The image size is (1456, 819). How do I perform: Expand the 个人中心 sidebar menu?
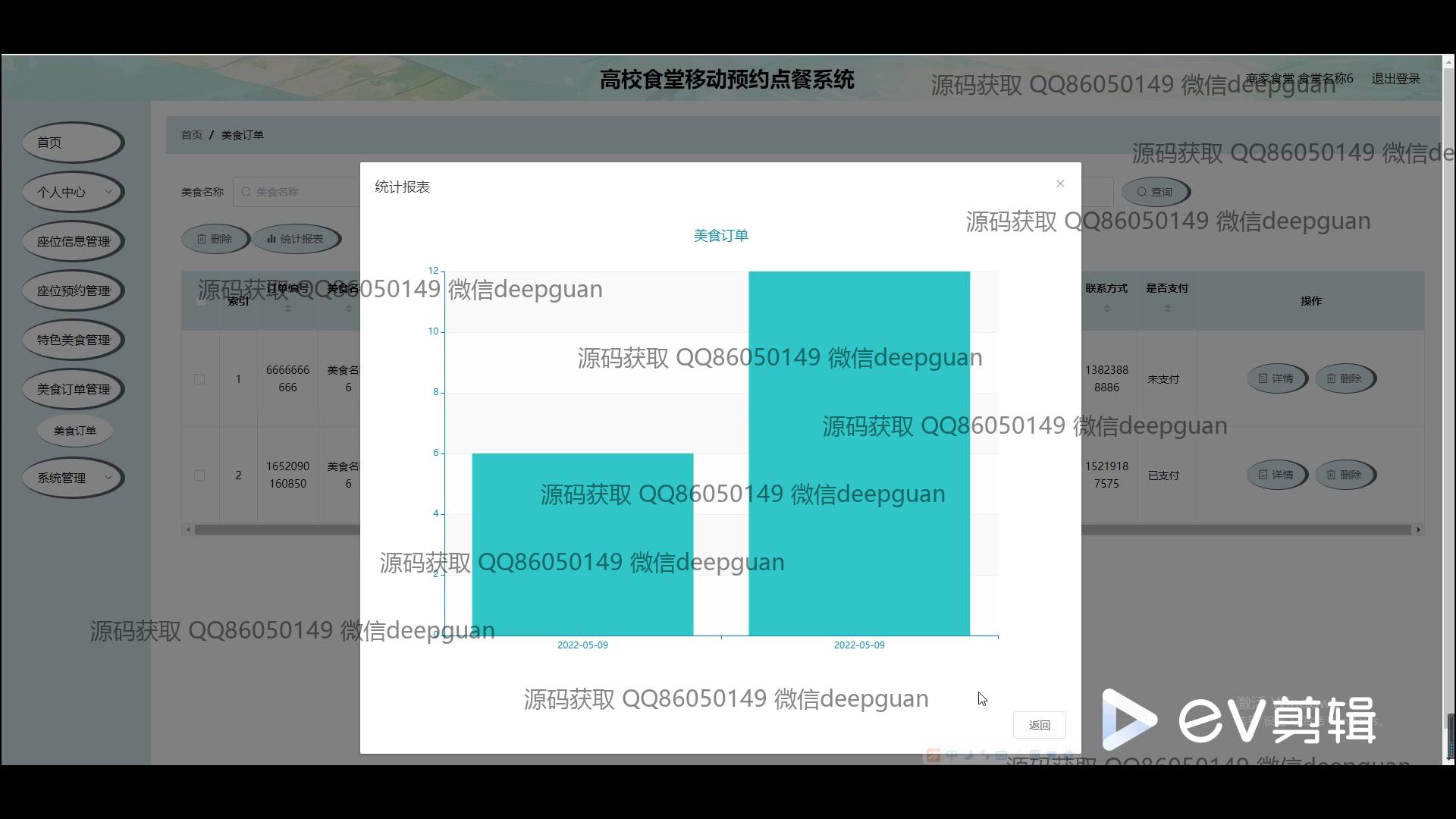click(x=73, y=192)
